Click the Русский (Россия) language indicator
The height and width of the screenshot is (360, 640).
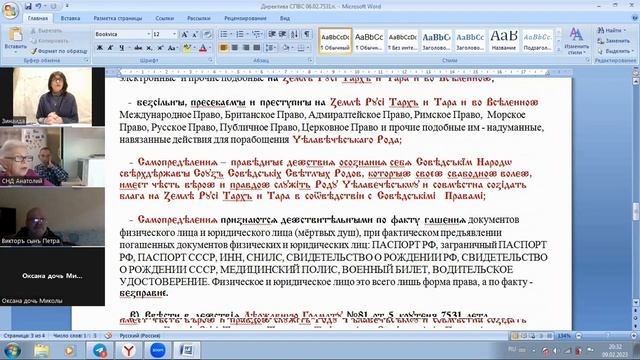tap(140, 336)
